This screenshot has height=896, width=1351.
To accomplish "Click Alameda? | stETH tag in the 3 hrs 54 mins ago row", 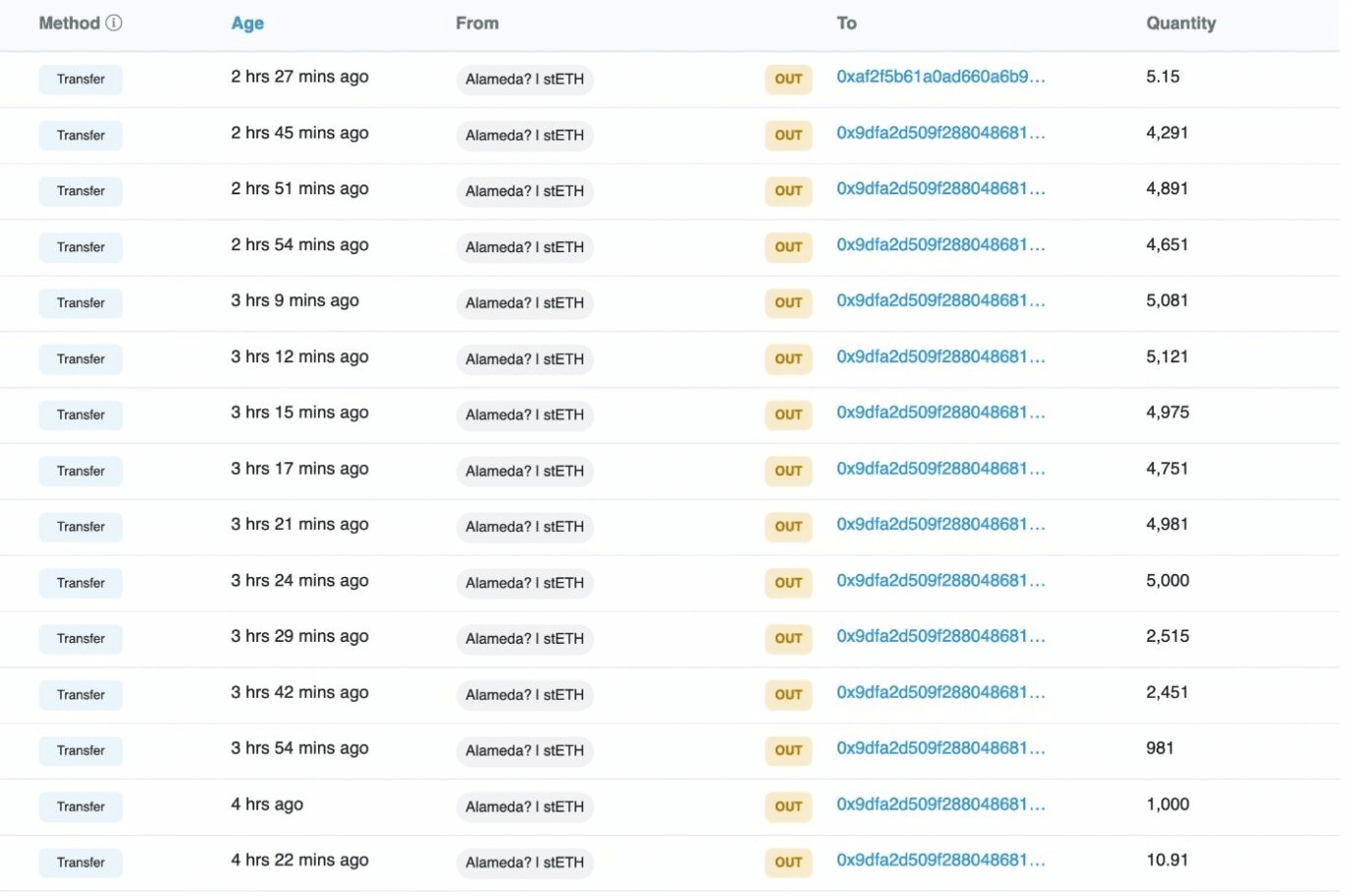I will tap(524, 751).
